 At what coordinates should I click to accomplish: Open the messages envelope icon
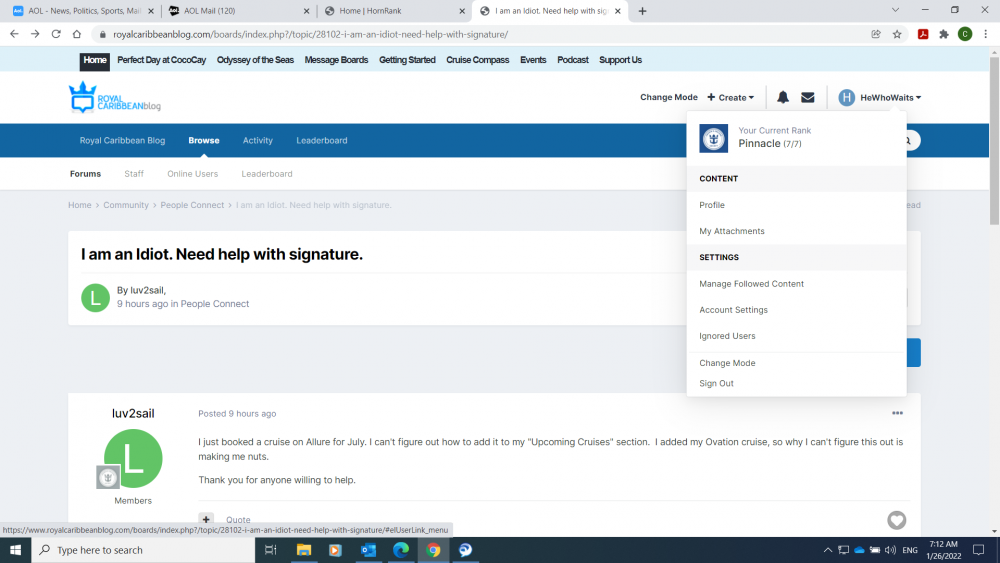(807, 98)
